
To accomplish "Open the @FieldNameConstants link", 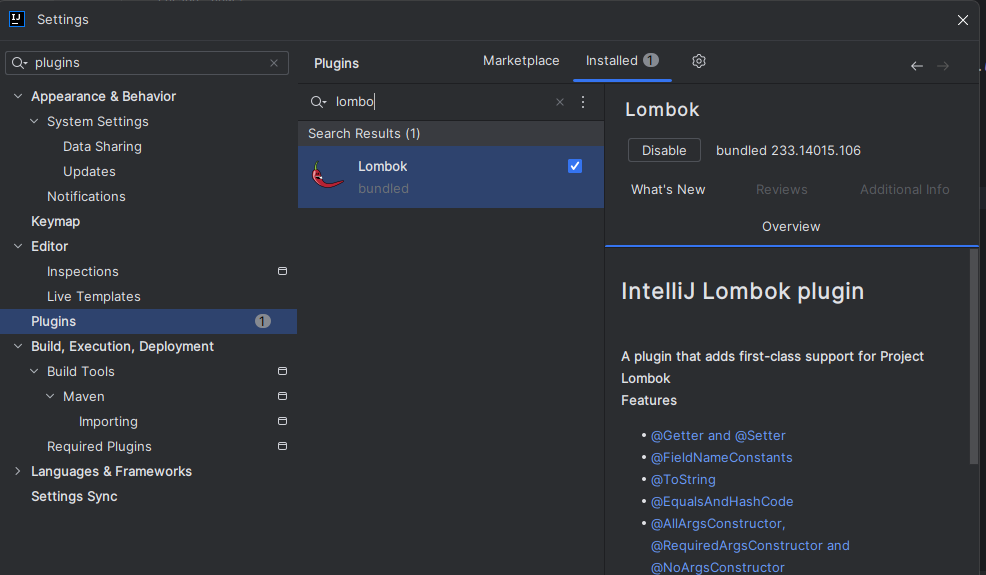I will tap(721, 457).
